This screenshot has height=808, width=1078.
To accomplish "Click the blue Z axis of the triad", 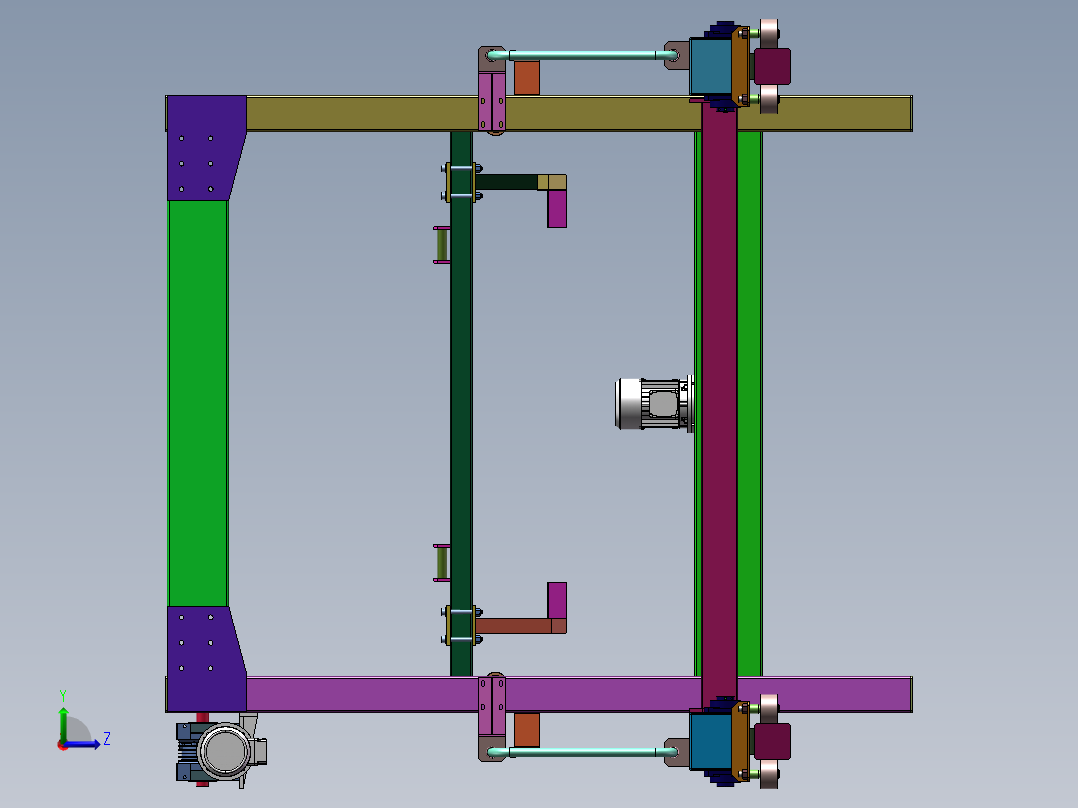I will pyautogui.click(x=84, y=744).
